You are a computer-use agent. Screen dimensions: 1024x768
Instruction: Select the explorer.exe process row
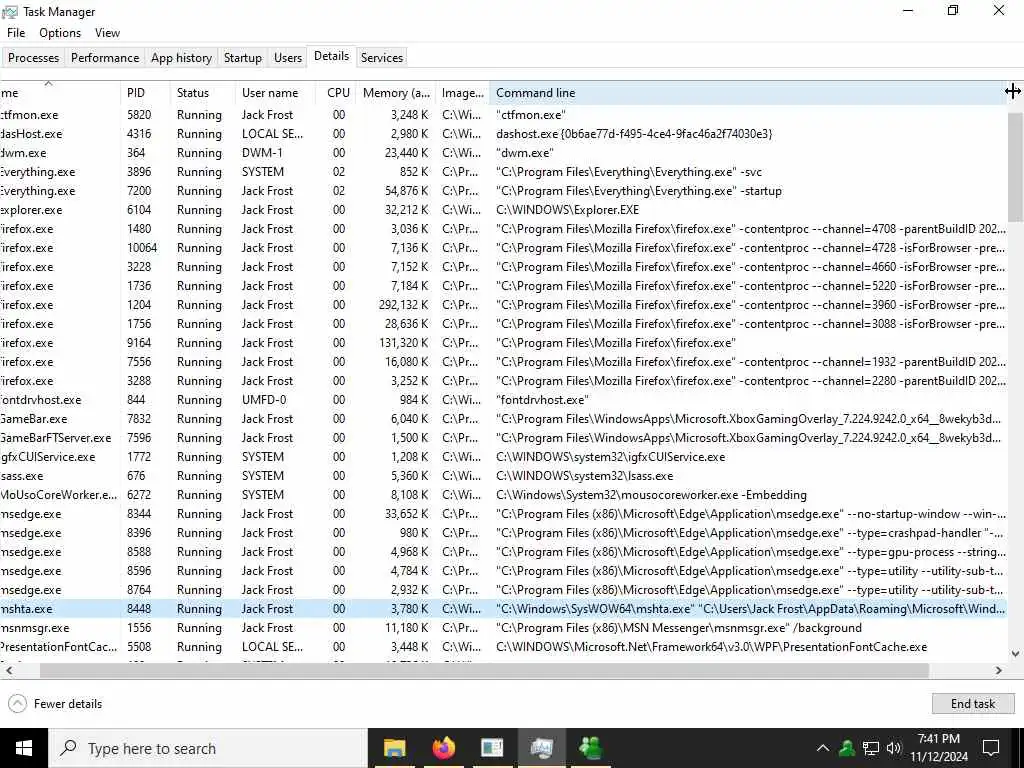coord(503,210)
